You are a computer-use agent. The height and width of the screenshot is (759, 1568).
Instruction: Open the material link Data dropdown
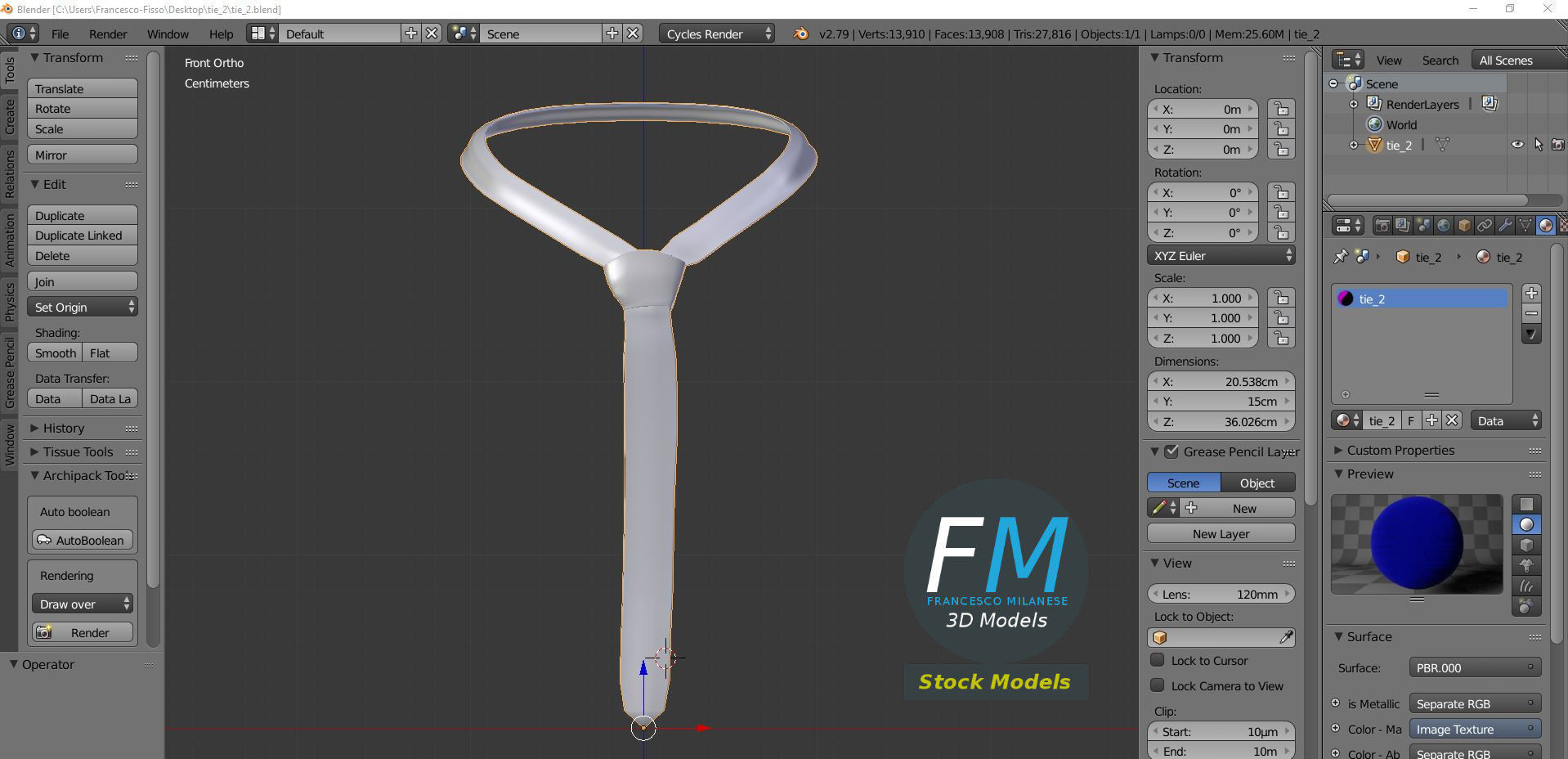(1506, 420)
